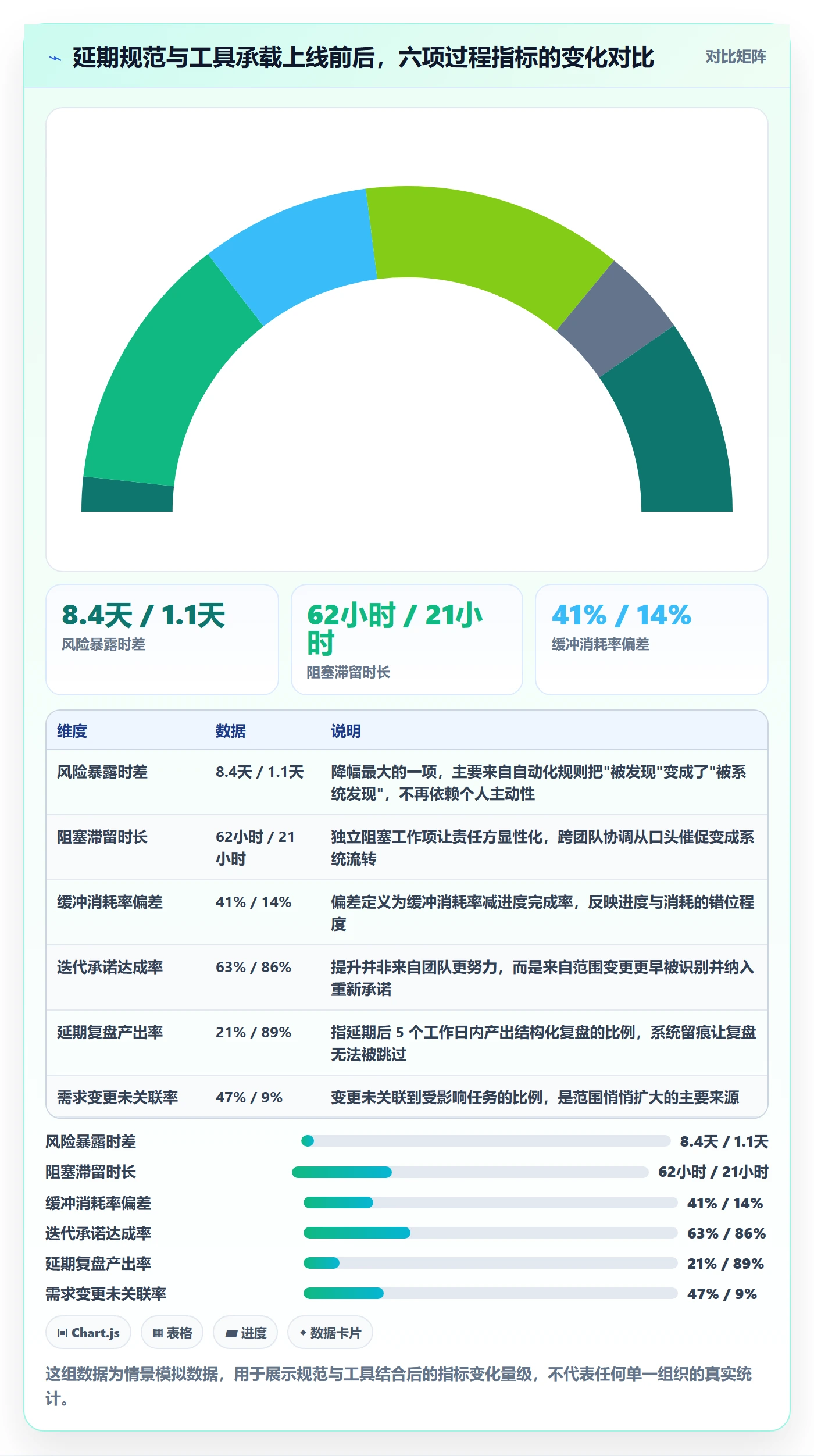The height and width of the screenshot is (1456, 814).
Task: Click the 数据卡片 tag
Action: [x=330, y=1333]
